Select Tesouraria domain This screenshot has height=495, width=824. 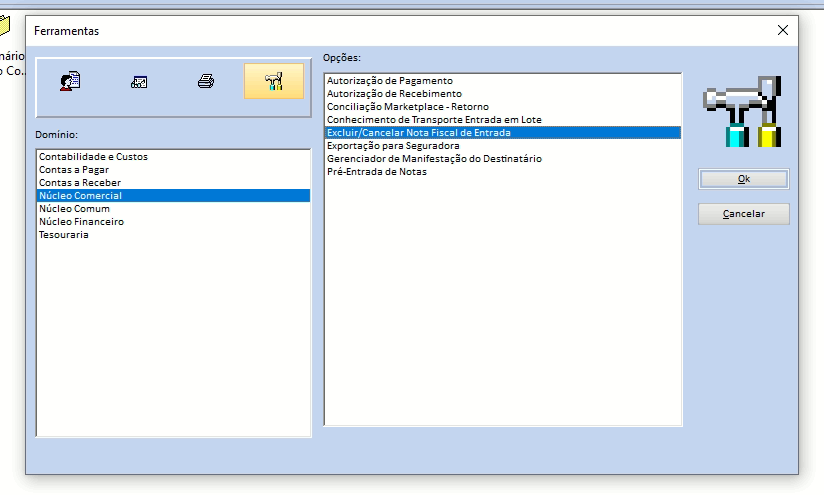pos(173,235)
